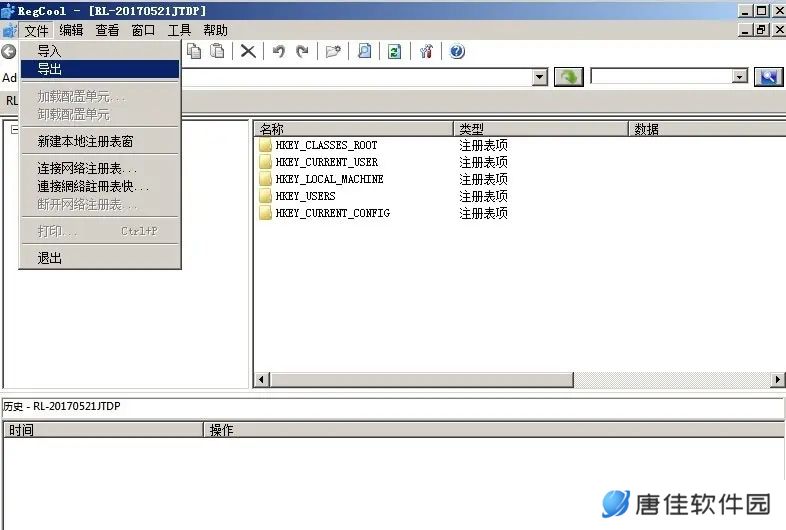Click the scroll-left arrow of list scrollbar
The height and width of the screenshot is (530, 786).
click(x=261, y=380)
